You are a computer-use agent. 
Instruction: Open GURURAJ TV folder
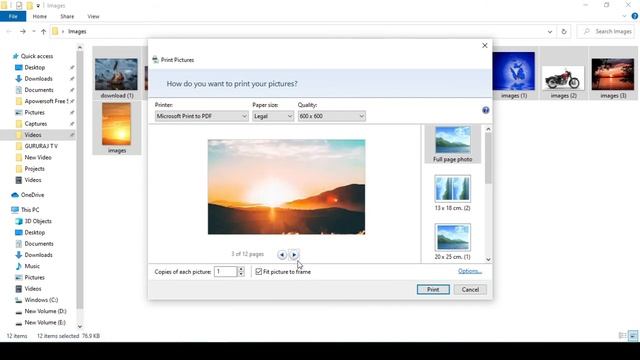click(41, 146)
